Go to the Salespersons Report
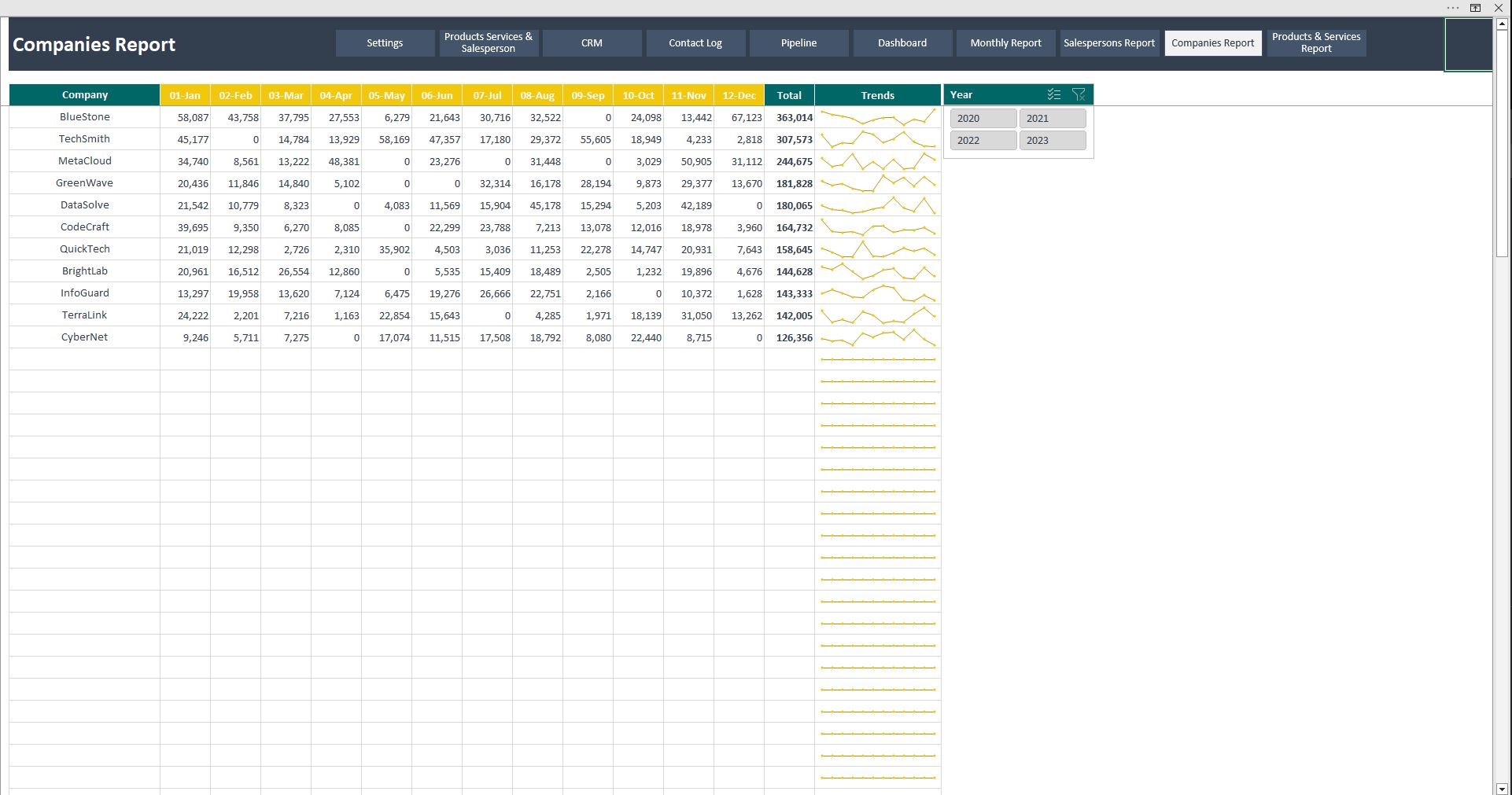This screenshot has width=1512, height=795. (x=1109, y=43)
